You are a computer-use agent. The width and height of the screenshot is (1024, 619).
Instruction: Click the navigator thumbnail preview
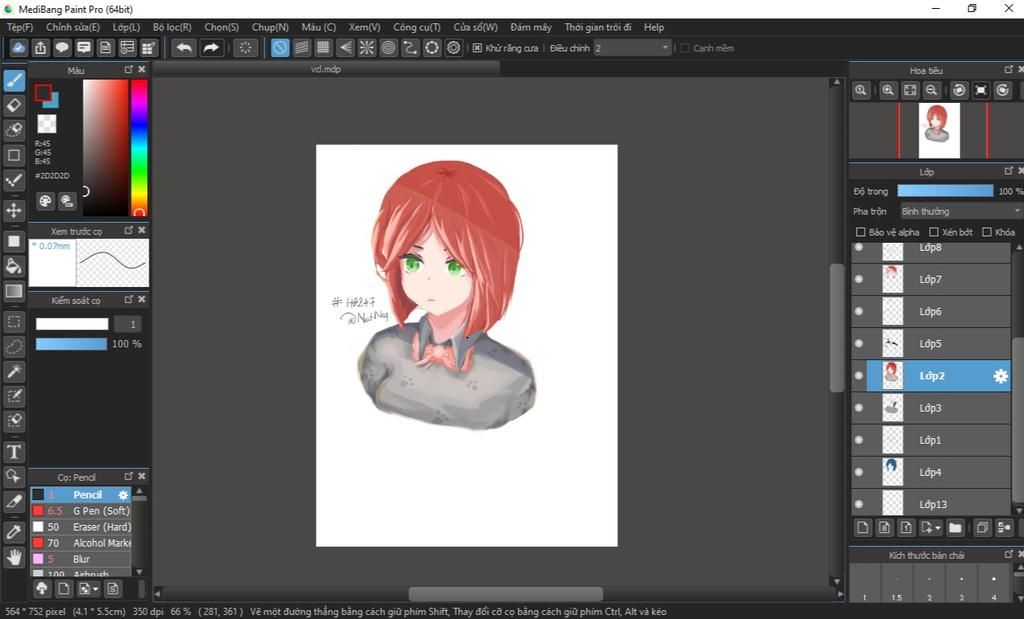(939, 131)
